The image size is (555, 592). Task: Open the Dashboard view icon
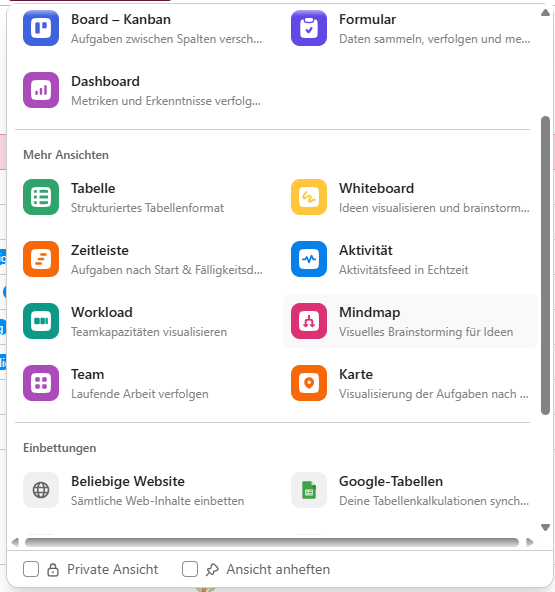(41, 90)
